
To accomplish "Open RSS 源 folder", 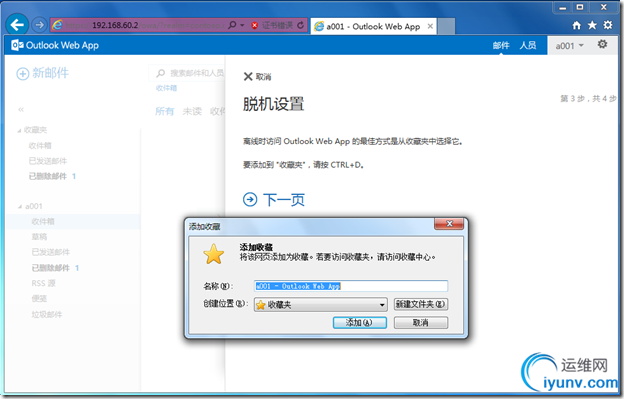I will 43,283.
